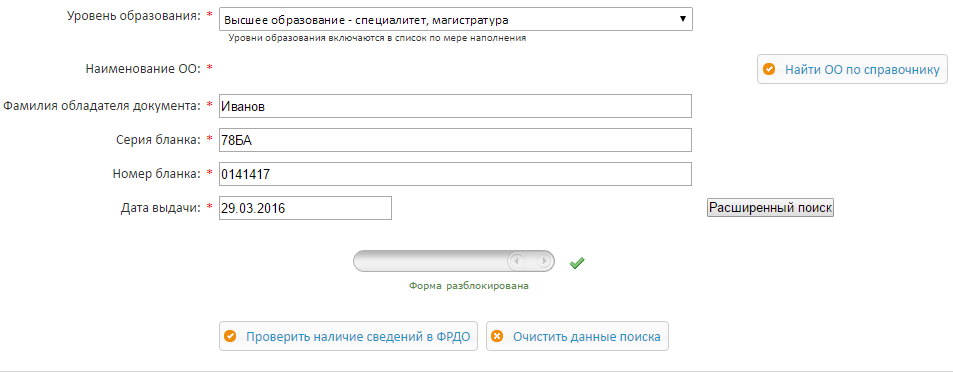Clear the form with Очистить данные поиска
The height and width of the screenshot is (372, 953).
tap(577, 337)
